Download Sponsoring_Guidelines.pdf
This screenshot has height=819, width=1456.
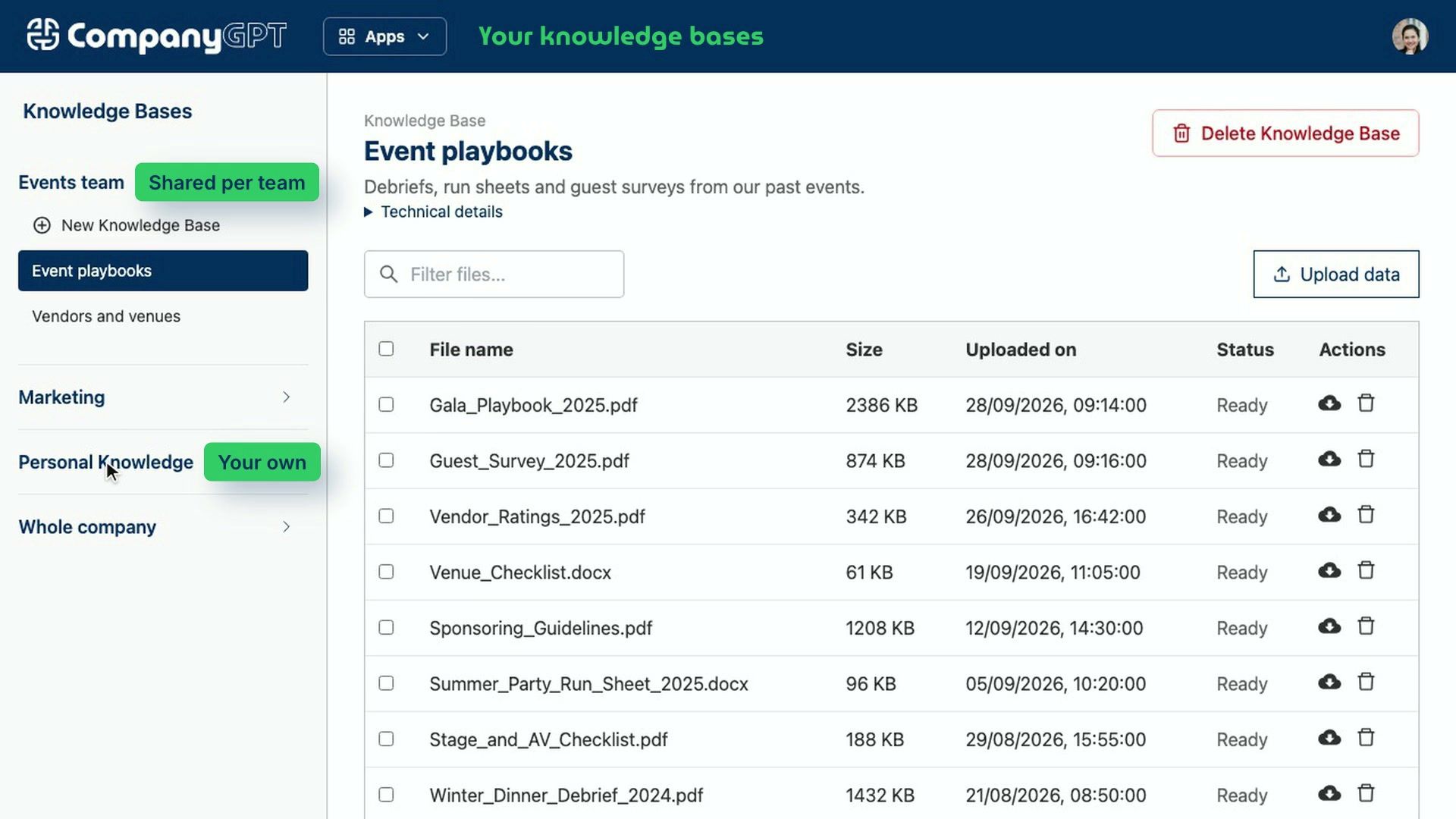pyautogui.click(x=1329, y=626)
